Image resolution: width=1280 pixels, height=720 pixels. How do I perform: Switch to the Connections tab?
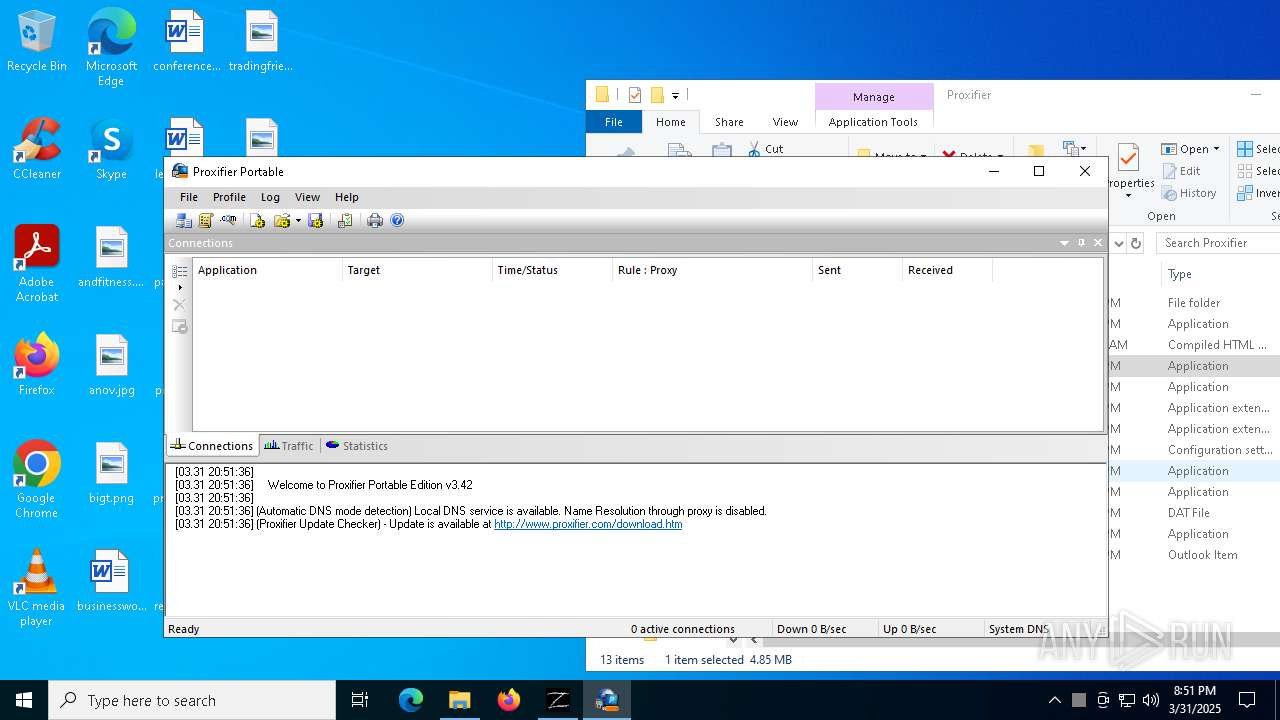[212, 446]
